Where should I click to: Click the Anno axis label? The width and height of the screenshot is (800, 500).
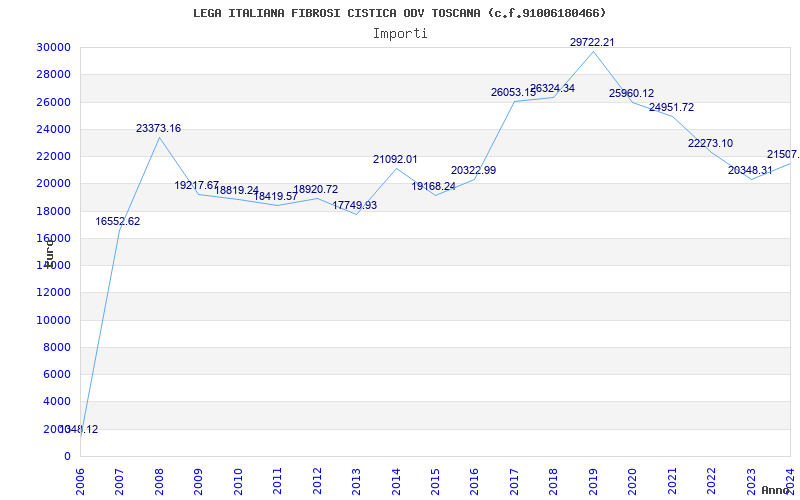click(775, 490)
